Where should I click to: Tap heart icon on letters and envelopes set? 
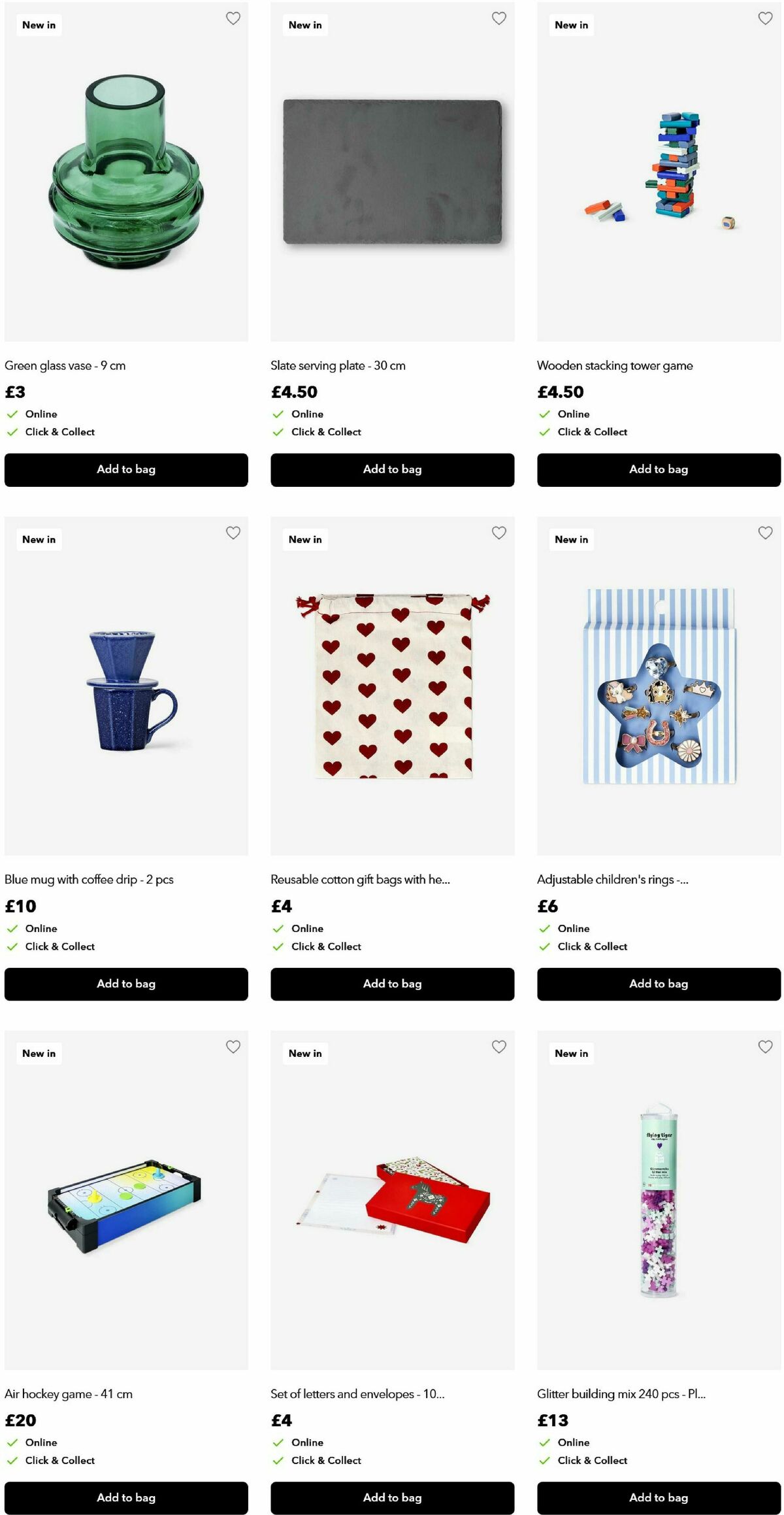coord(499,1046)
